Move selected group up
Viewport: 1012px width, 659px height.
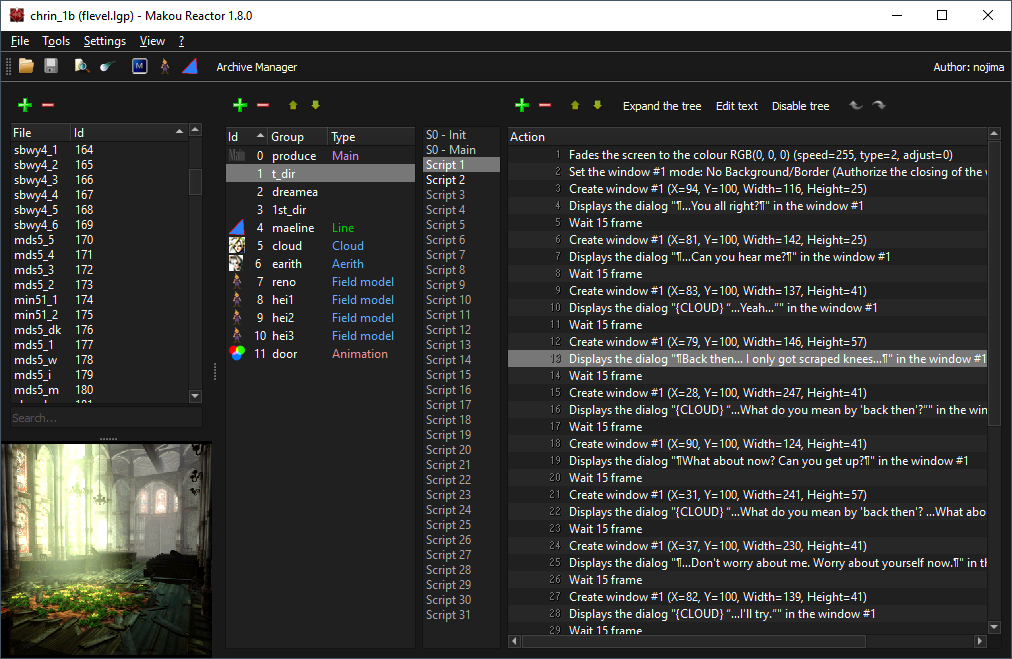pyautogui.click(x=293, y=105)
